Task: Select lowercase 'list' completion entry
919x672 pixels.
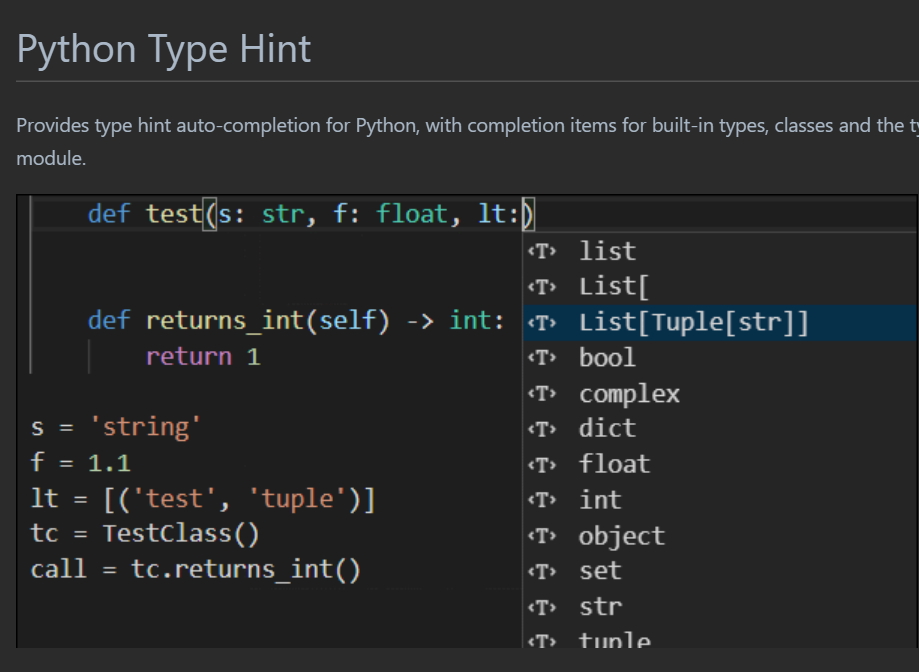Action: (x=607, y=252)
